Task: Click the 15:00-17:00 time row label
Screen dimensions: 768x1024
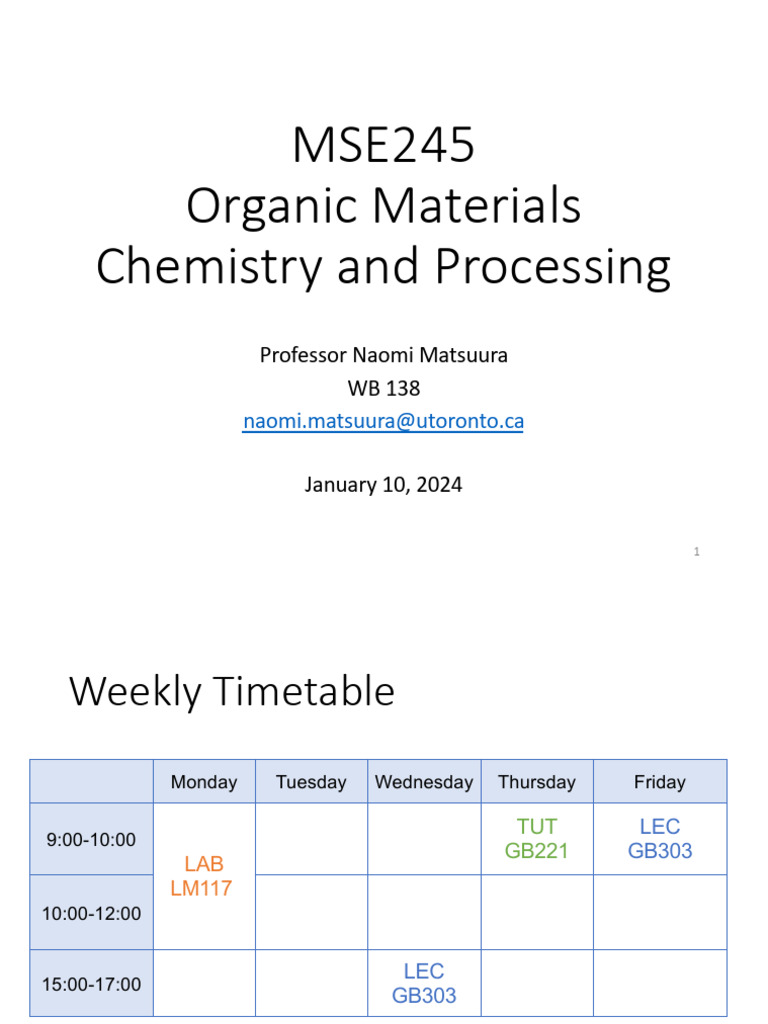Action: [x=91, y=984]
